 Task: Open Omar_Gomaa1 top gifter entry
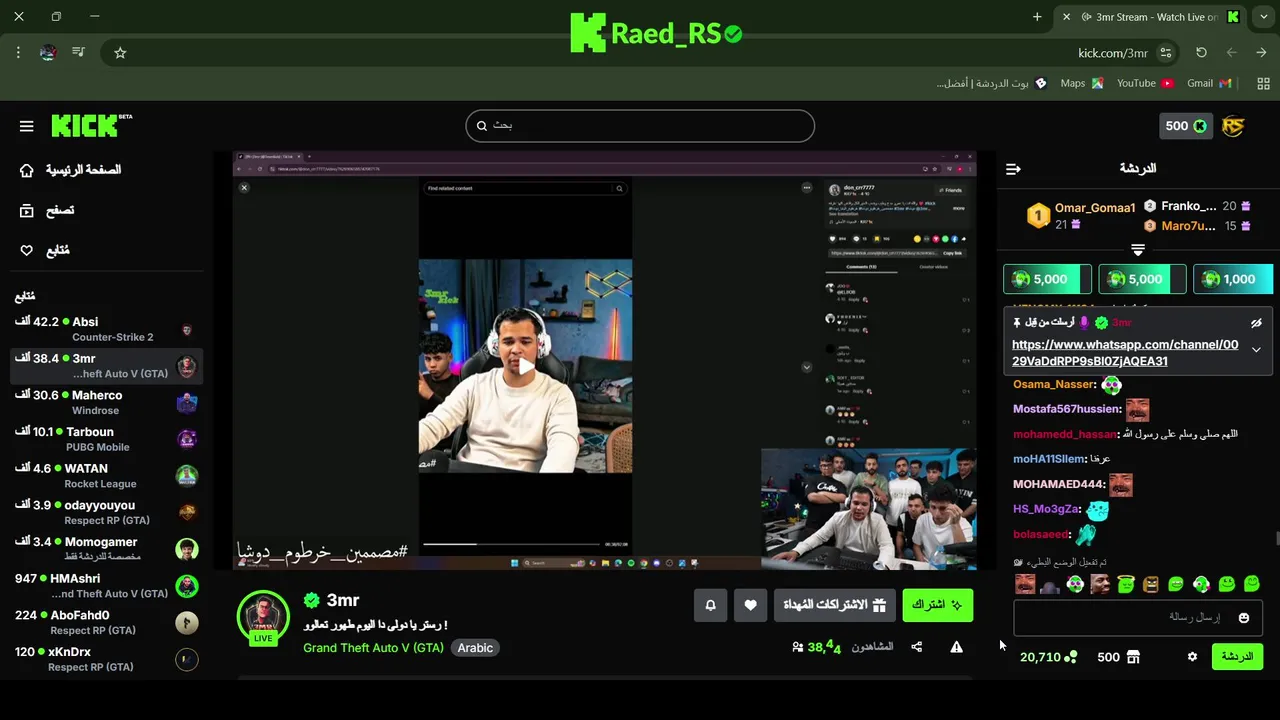pos(1082,215)
